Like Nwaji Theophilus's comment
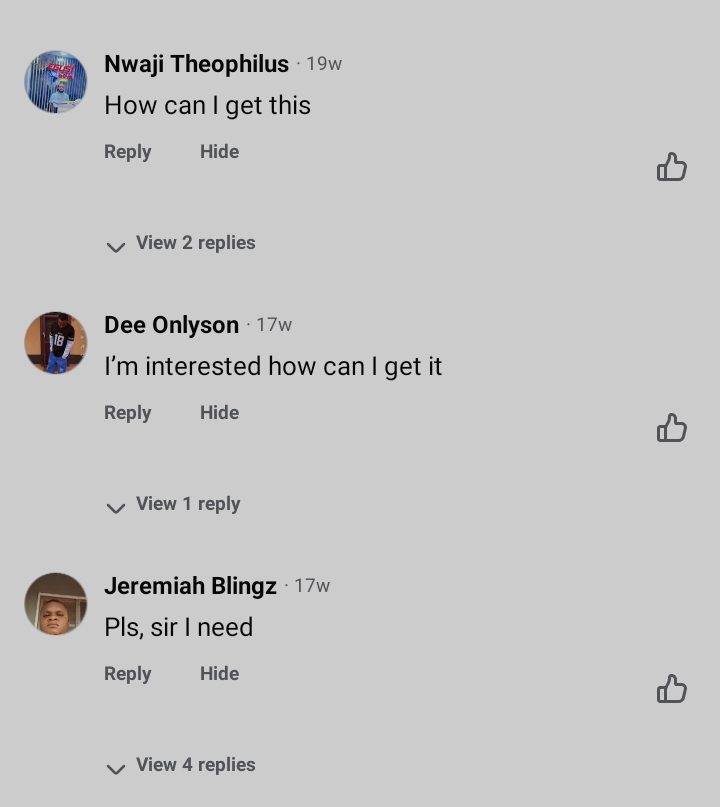 (672, 167)
